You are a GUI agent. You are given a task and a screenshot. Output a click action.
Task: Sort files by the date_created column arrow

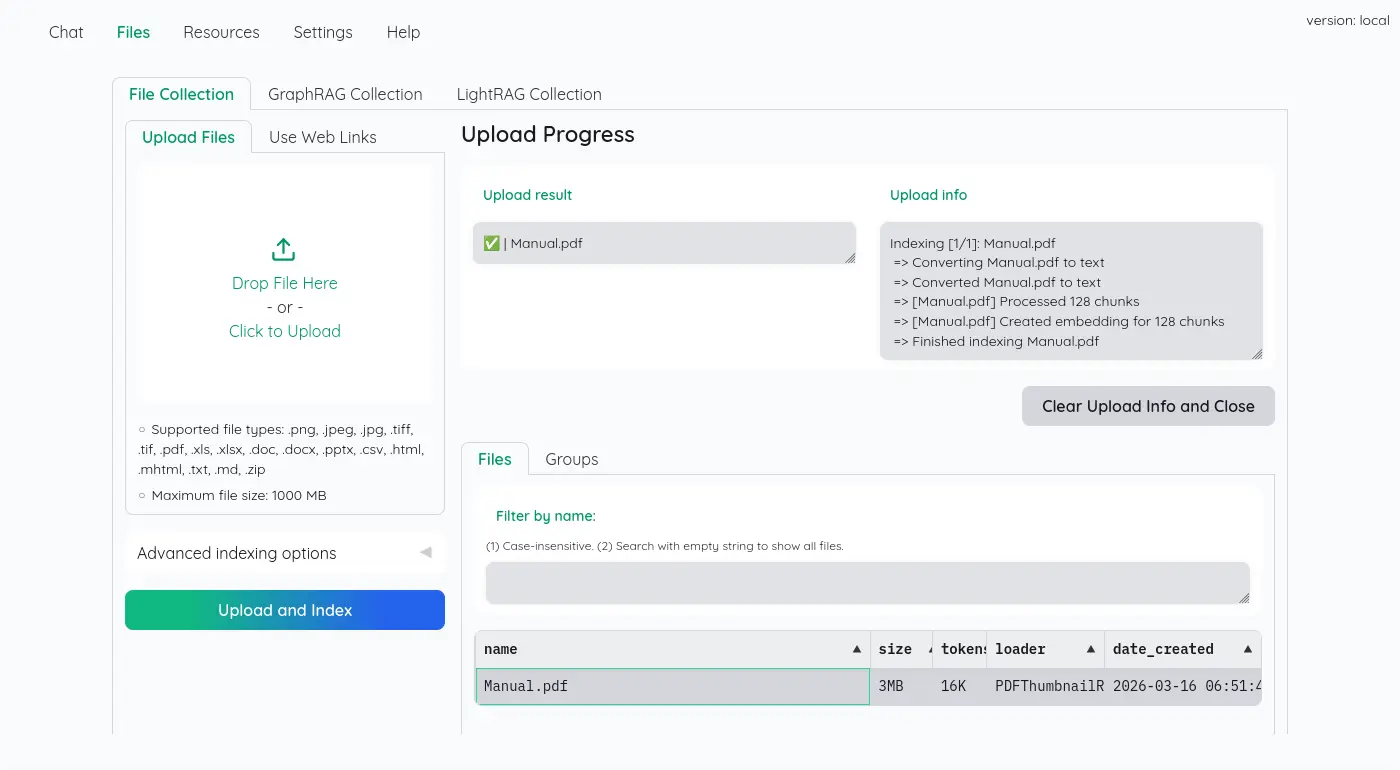(x=1247, y=649)
